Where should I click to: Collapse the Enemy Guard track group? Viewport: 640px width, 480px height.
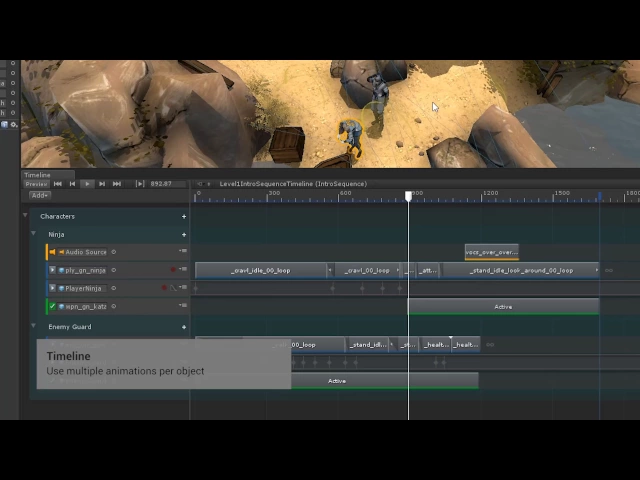[x=33, y=326]
